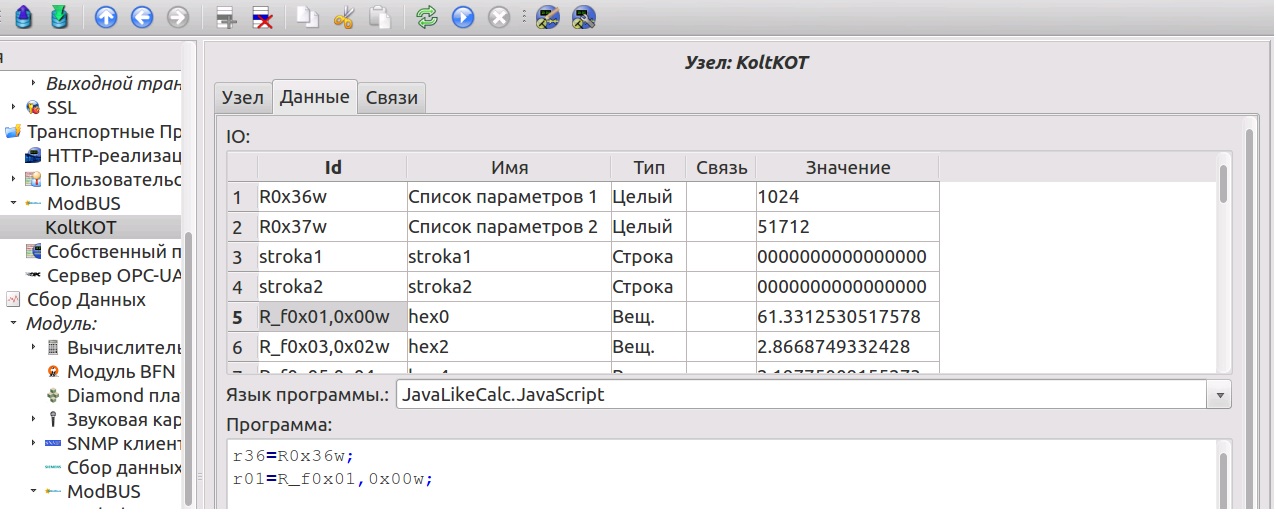The image size is (1276, 513).
Task: Switch to the Связи tab
Action: click(x=392, y=97)
